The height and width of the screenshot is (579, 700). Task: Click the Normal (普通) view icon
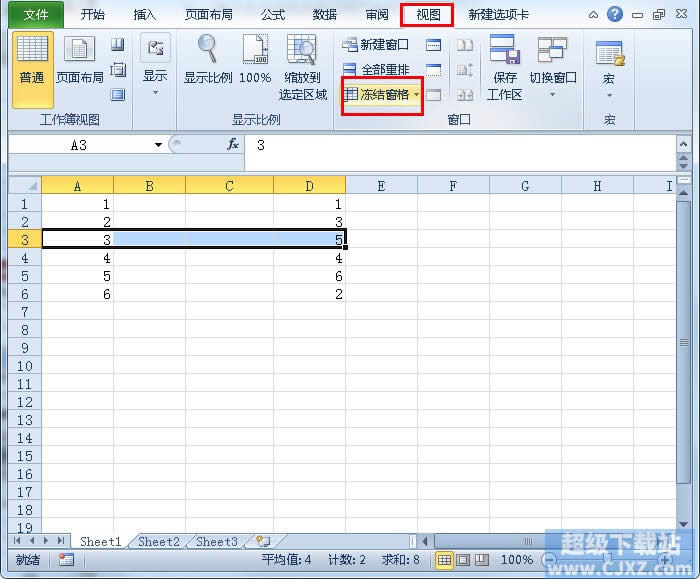[33, 68]
